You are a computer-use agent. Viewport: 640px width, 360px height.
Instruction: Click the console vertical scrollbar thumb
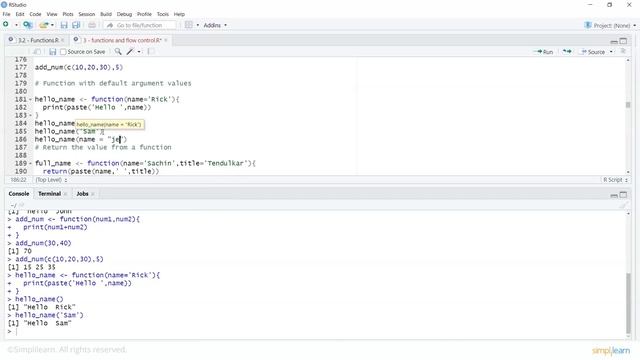click(x=628, y=303)
